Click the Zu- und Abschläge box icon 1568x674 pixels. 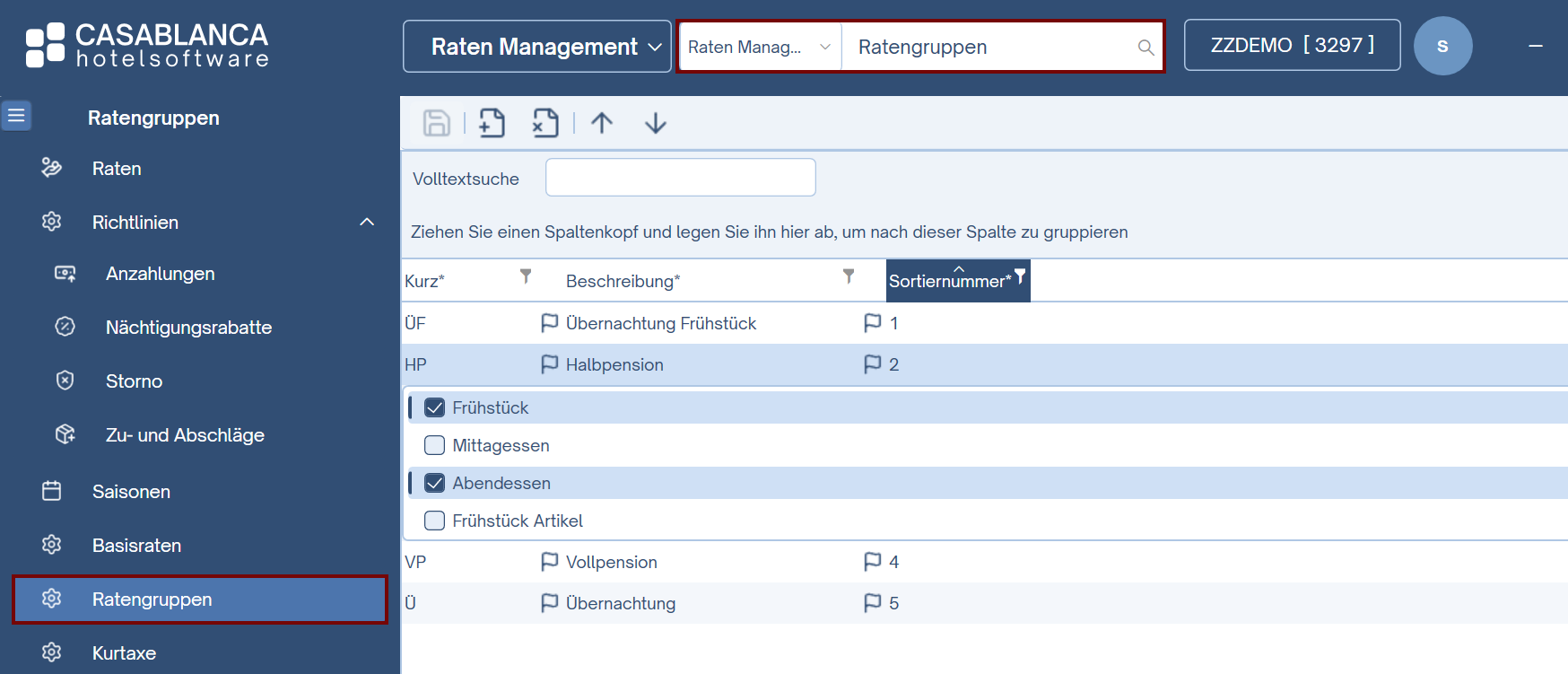(x=65, y=434)
